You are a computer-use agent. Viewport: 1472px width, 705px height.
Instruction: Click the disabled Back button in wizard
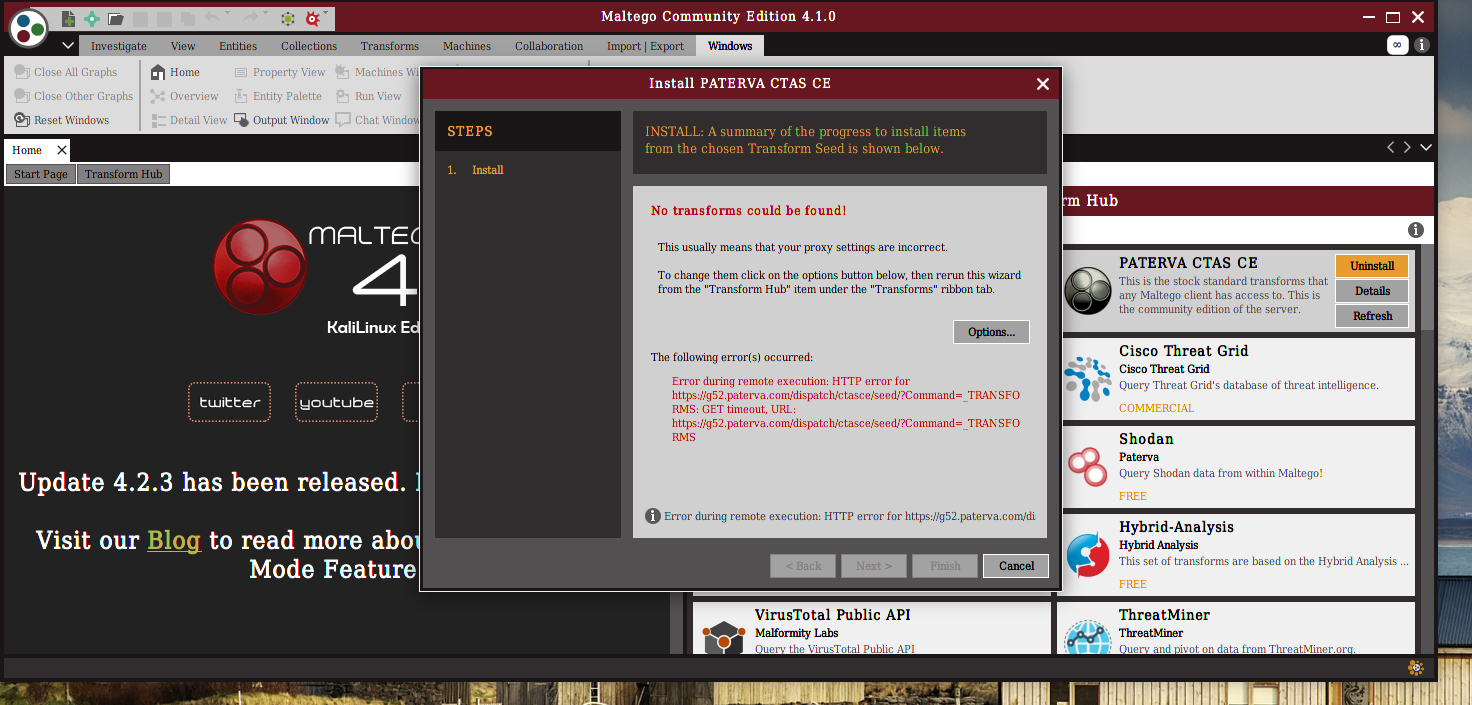[x=803, y=566]
